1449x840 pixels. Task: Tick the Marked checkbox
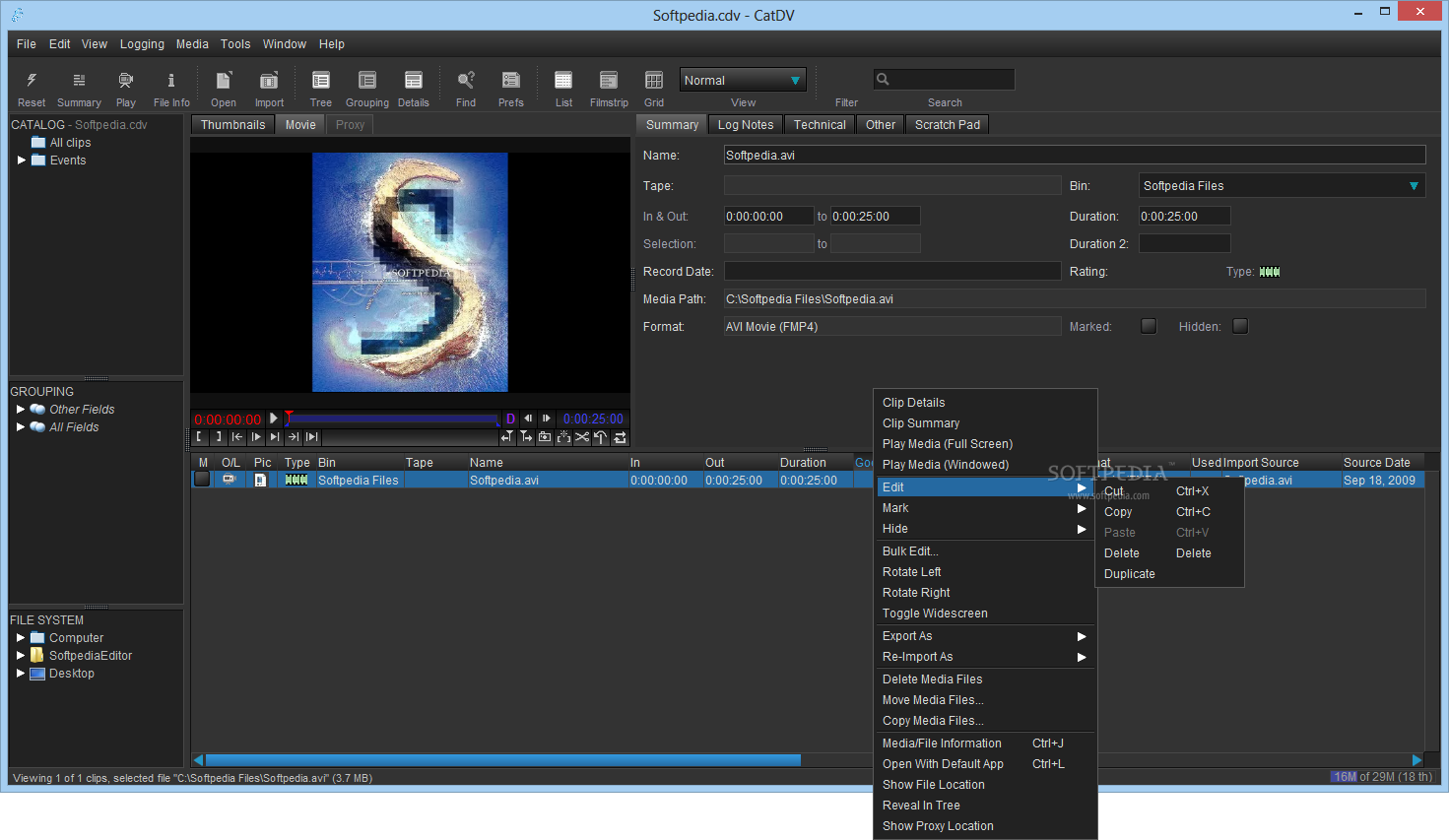tap(1149, 326)
